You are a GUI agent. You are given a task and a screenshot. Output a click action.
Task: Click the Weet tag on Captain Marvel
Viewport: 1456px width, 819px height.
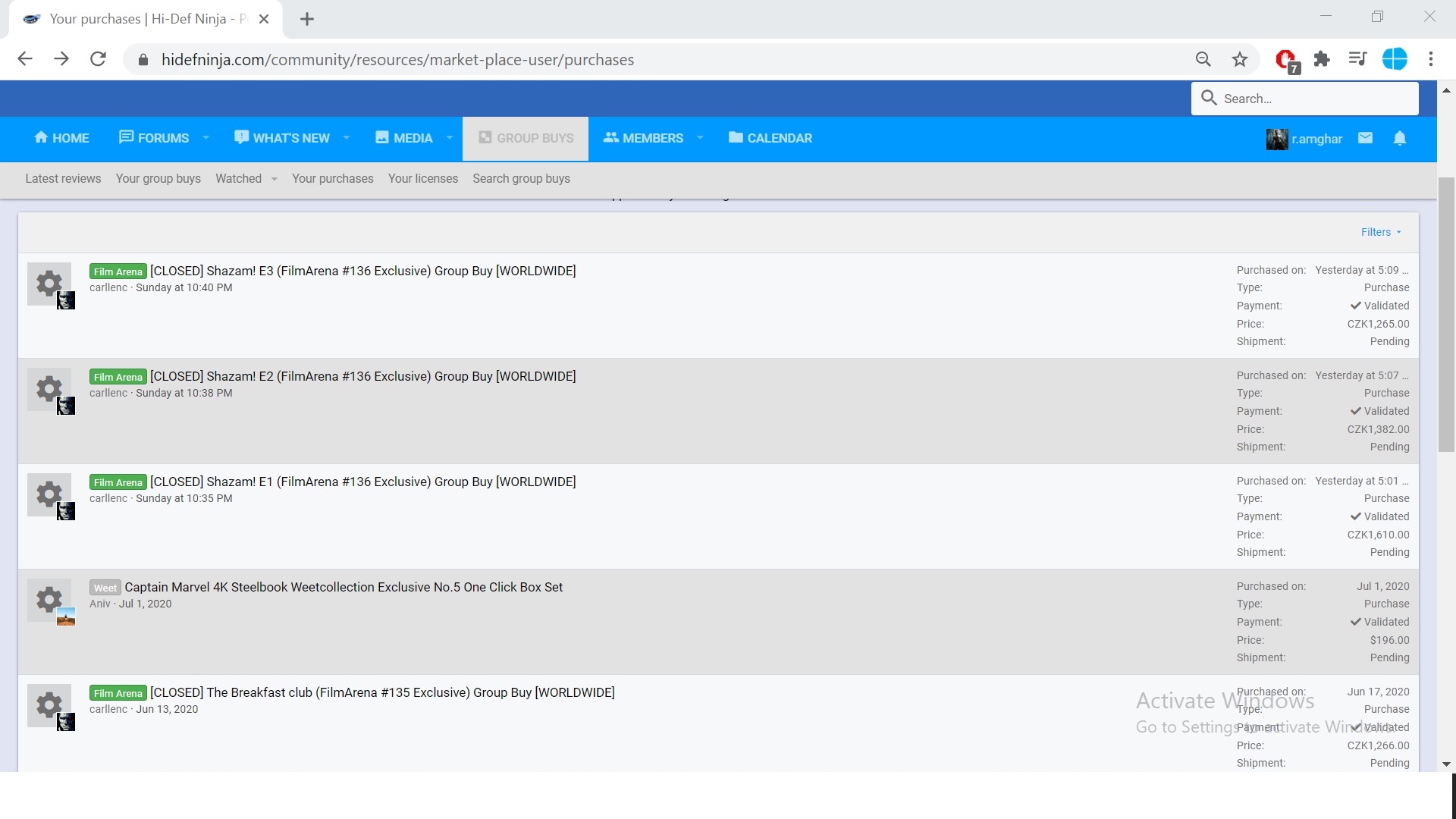105,588
